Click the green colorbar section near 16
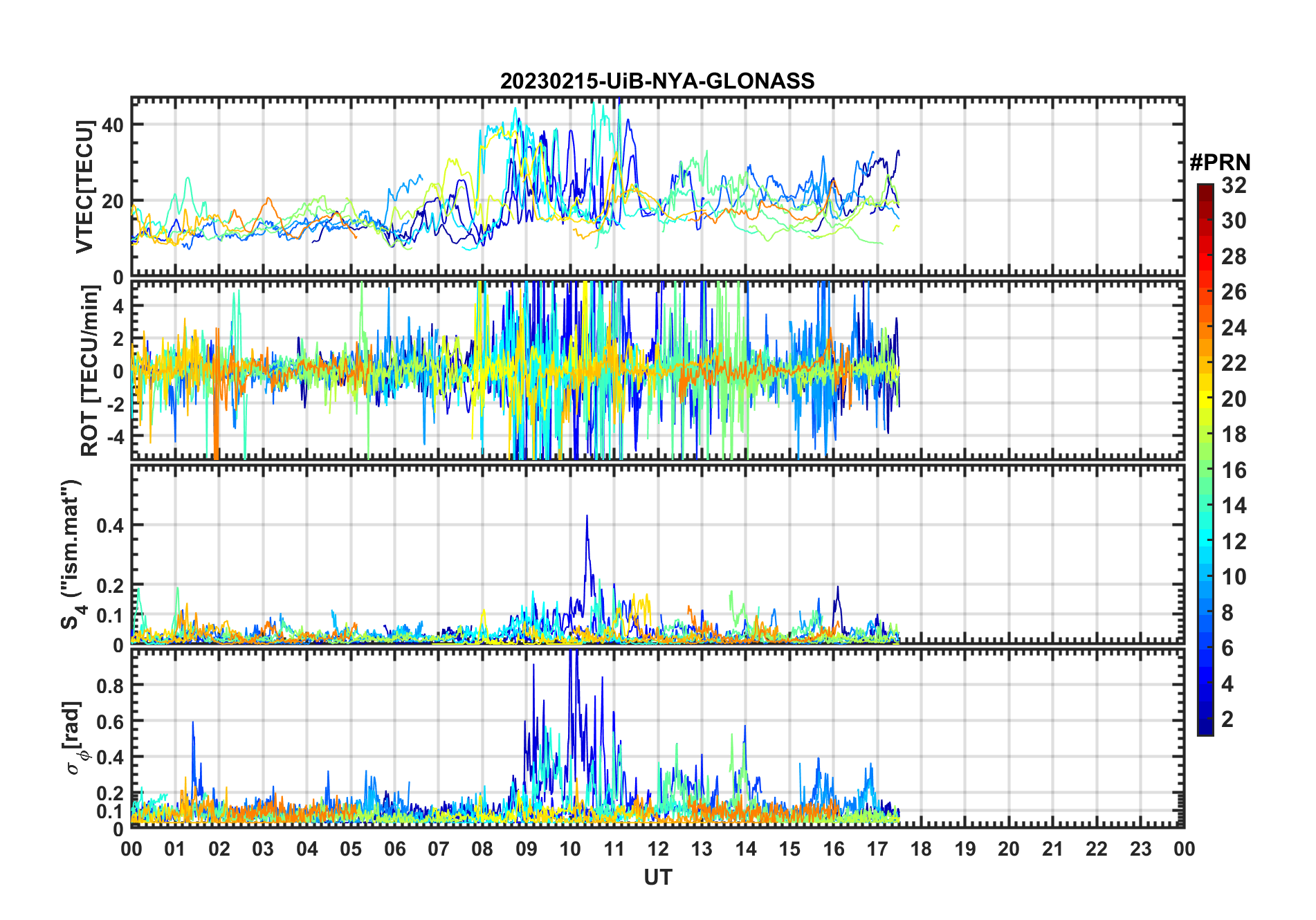Image resolution: width=1316 pixels, height=920 pixels. coord(1205,470)
